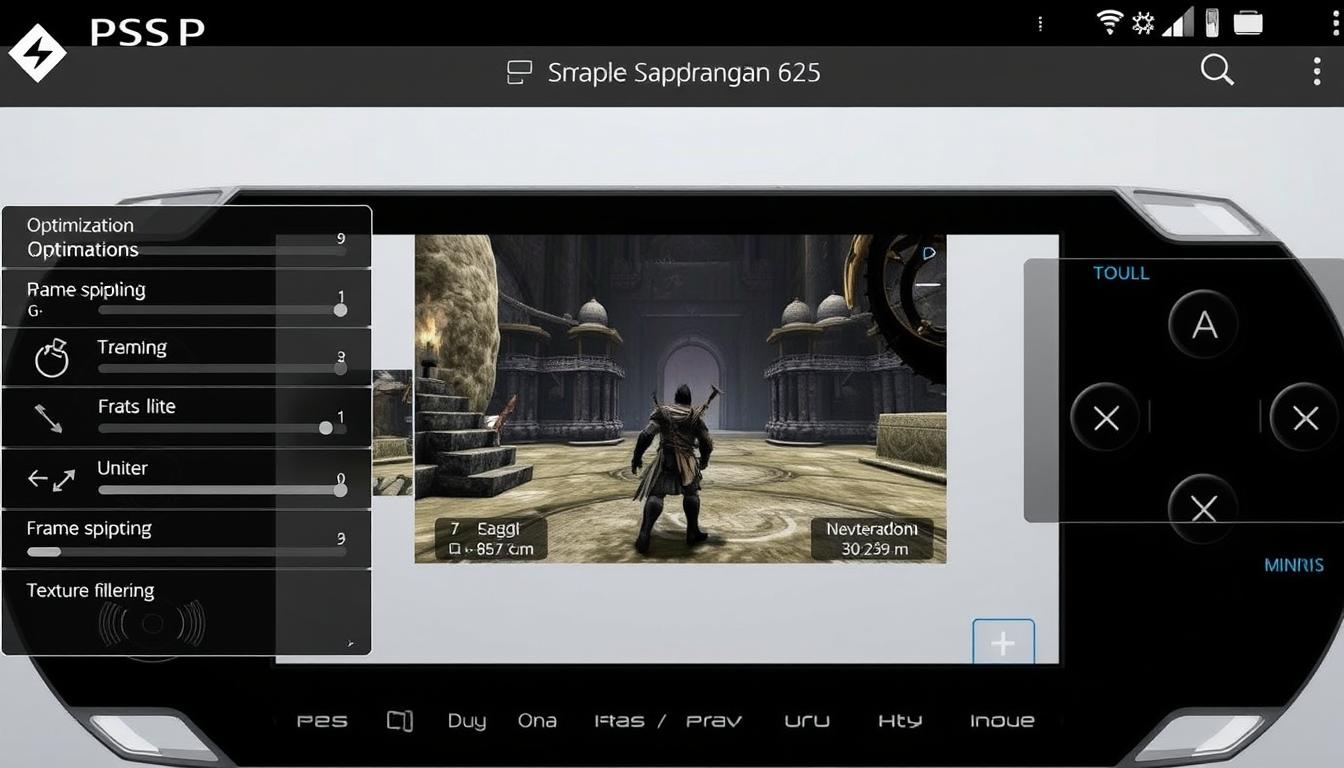Click the circular wave icon under Texture fillering
The height and width of the screenshot is (768, 1344).
(x=152, y=624)
